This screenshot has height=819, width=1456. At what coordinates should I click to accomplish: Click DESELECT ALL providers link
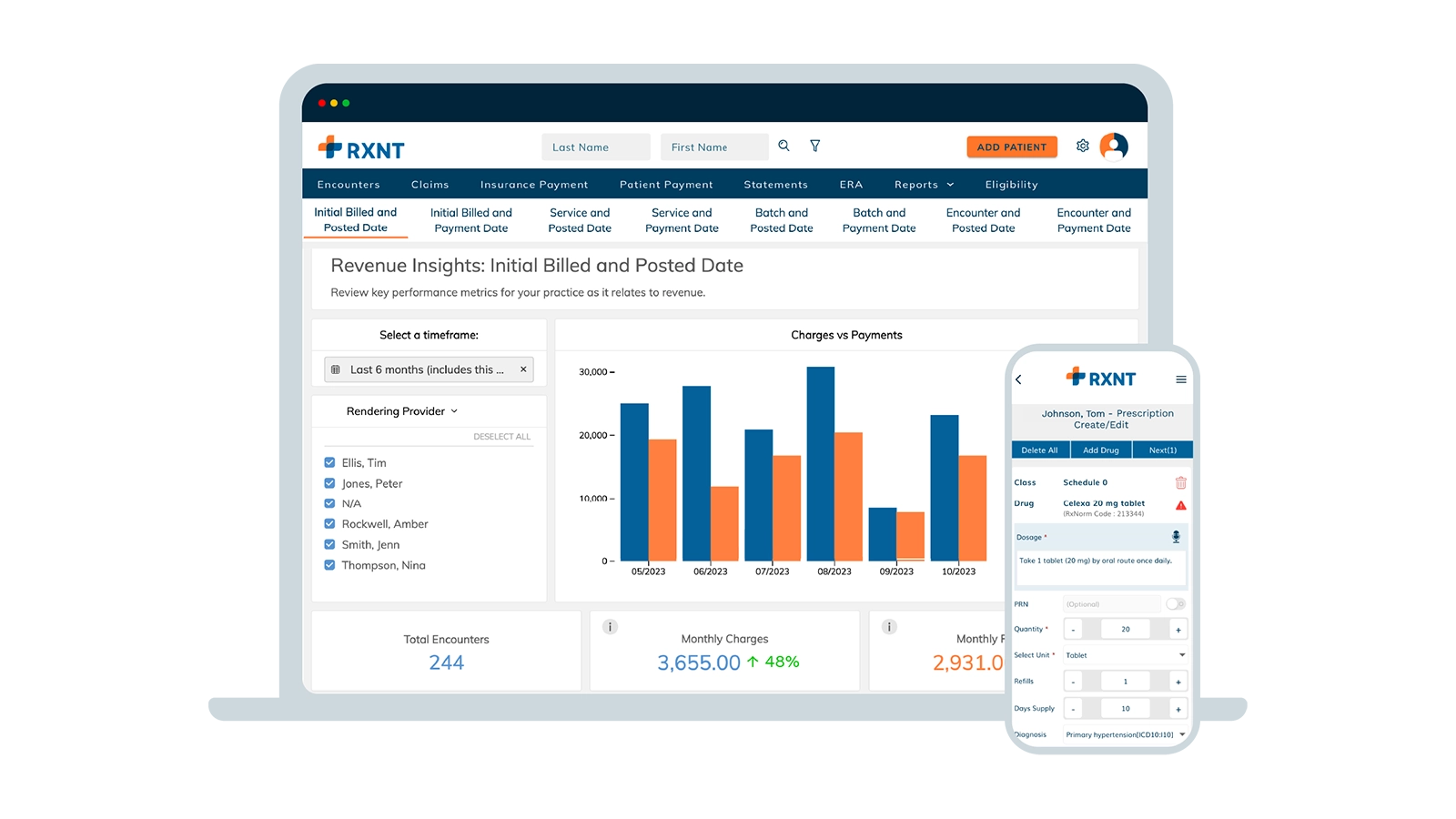[501, 437]
